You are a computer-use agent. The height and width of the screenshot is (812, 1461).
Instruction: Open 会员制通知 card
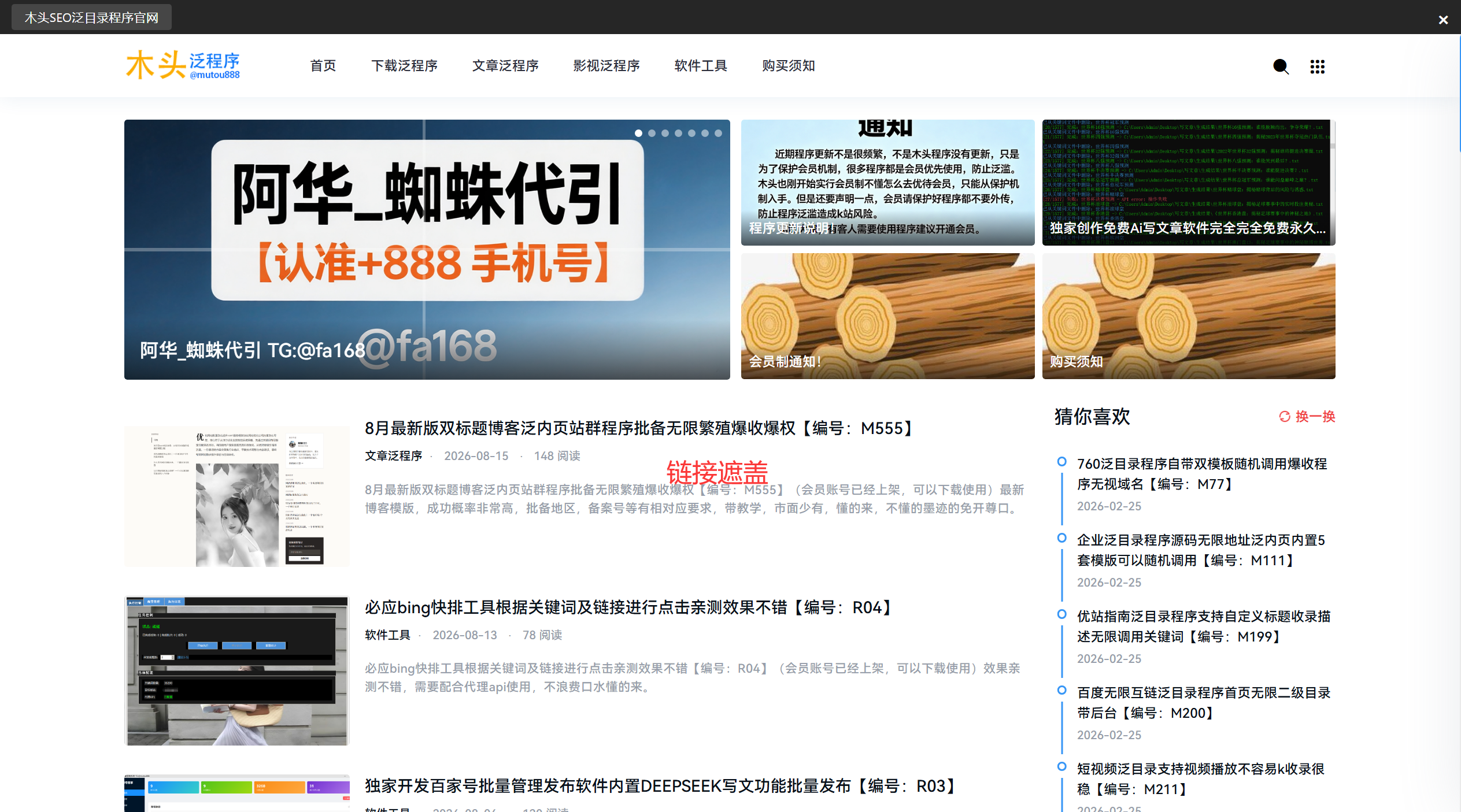pyautogui.click(x=887, y=316)
